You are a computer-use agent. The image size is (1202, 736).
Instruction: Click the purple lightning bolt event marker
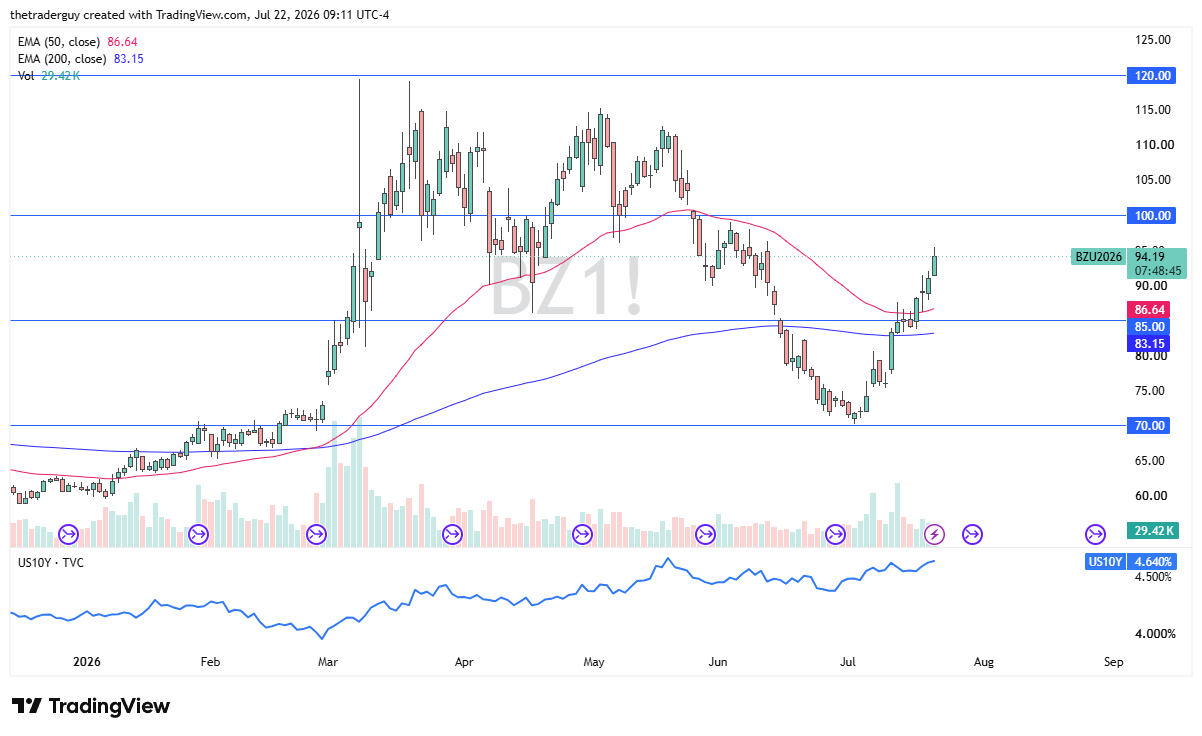pos(934,535)
